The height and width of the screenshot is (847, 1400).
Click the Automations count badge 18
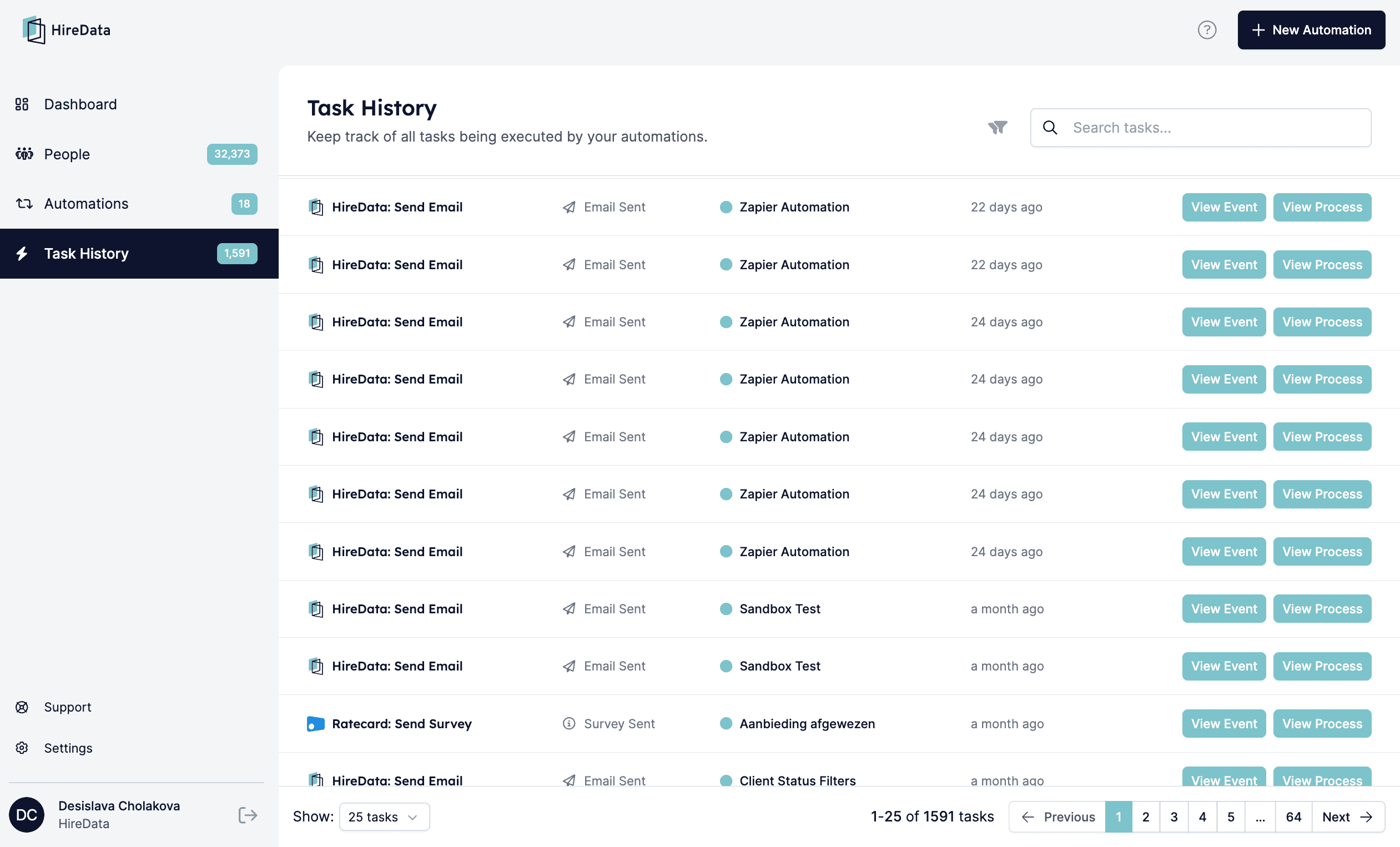point(244,203)
